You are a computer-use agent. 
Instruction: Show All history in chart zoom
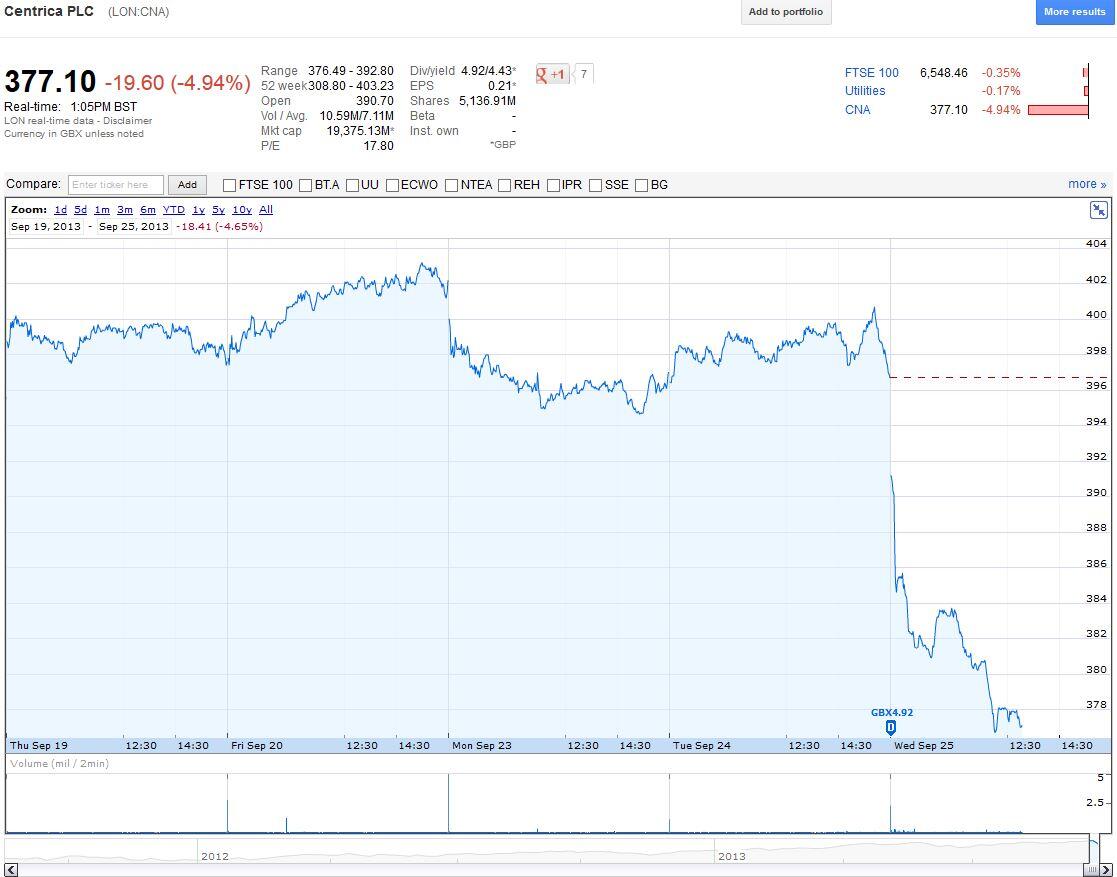(x=266, y=209)
